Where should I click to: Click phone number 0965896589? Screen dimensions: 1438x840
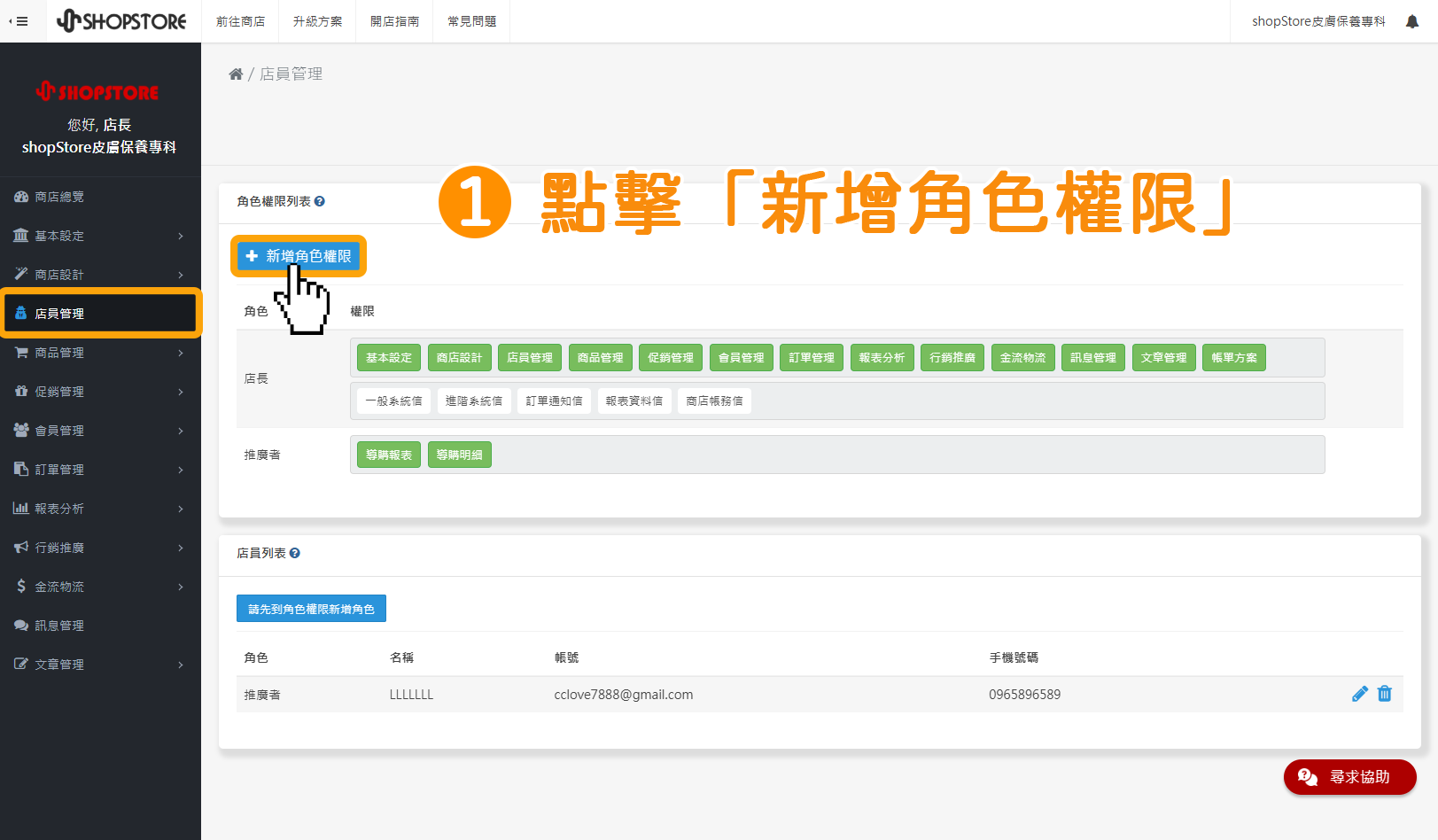tap(1024, 695)
